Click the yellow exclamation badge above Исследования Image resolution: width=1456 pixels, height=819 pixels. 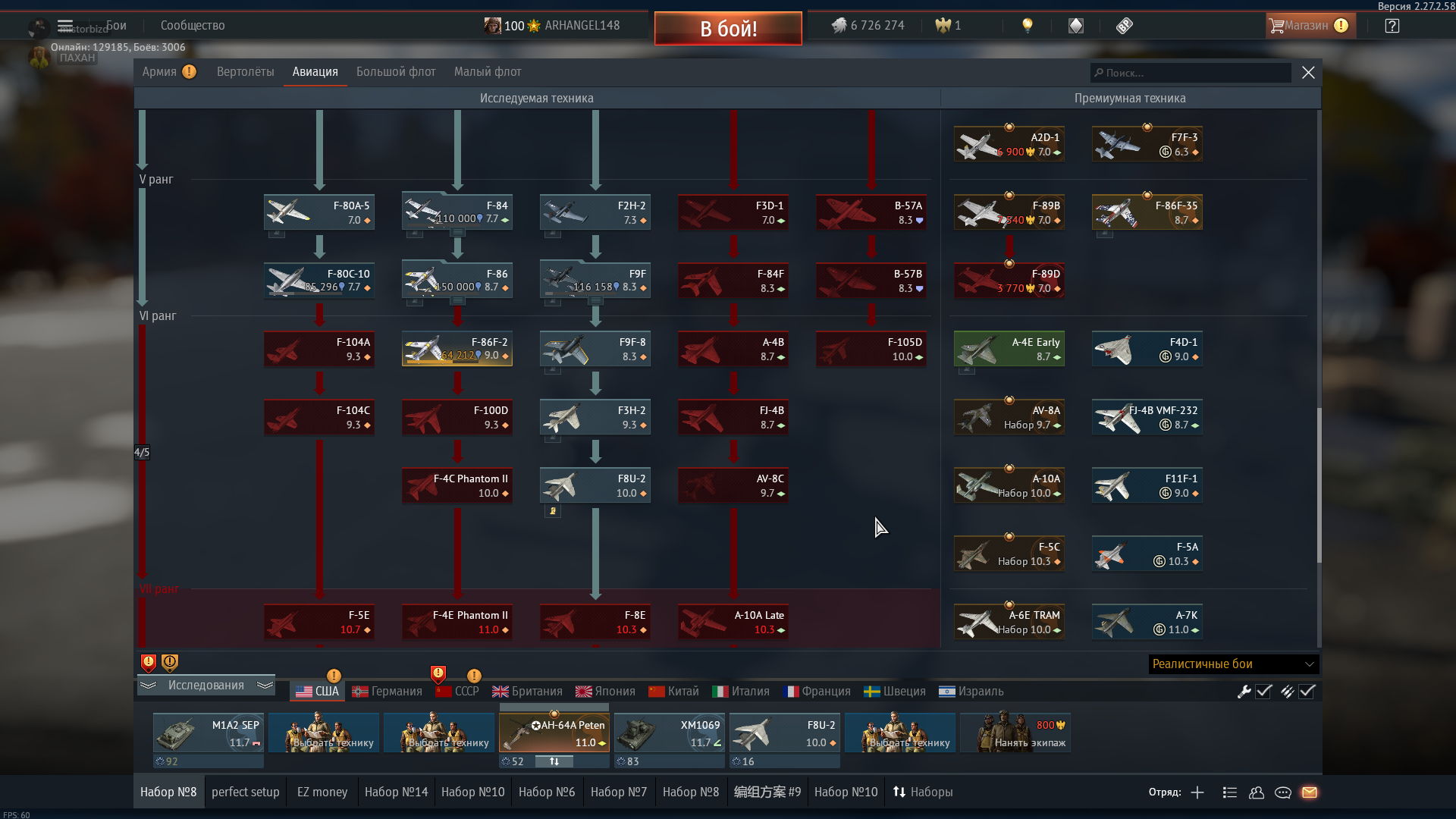[170, 664]
